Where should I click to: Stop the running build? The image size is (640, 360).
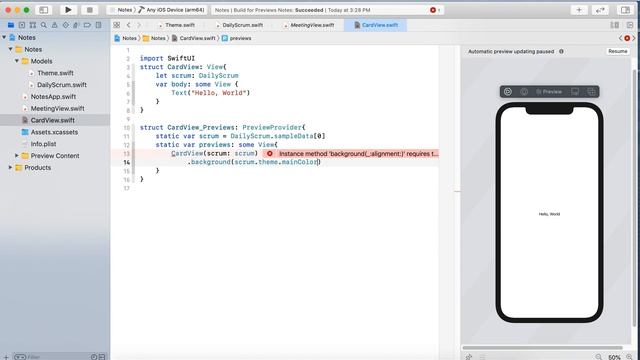pos(89,10)
